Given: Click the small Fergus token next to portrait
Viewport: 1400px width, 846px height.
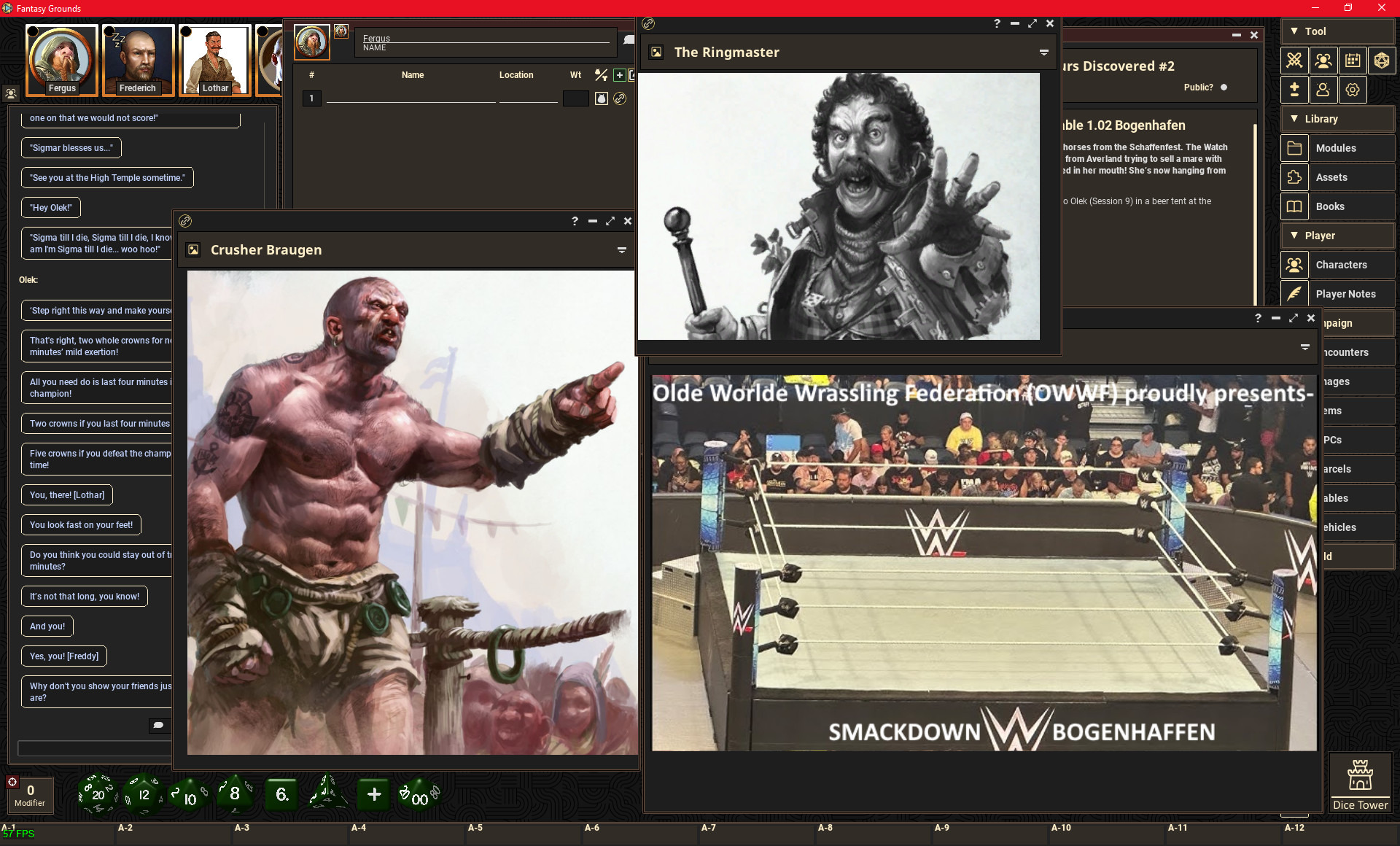Looking at the screenshot, I should pos(341,31).
